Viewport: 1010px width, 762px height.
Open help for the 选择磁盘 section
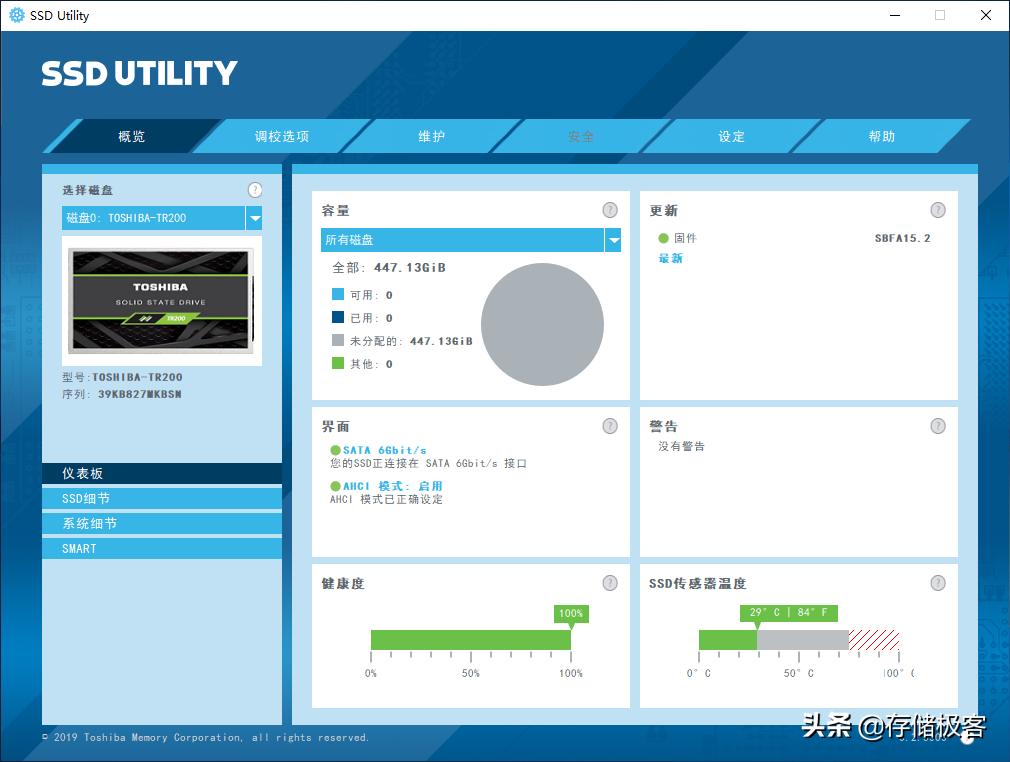coord(255,189)
